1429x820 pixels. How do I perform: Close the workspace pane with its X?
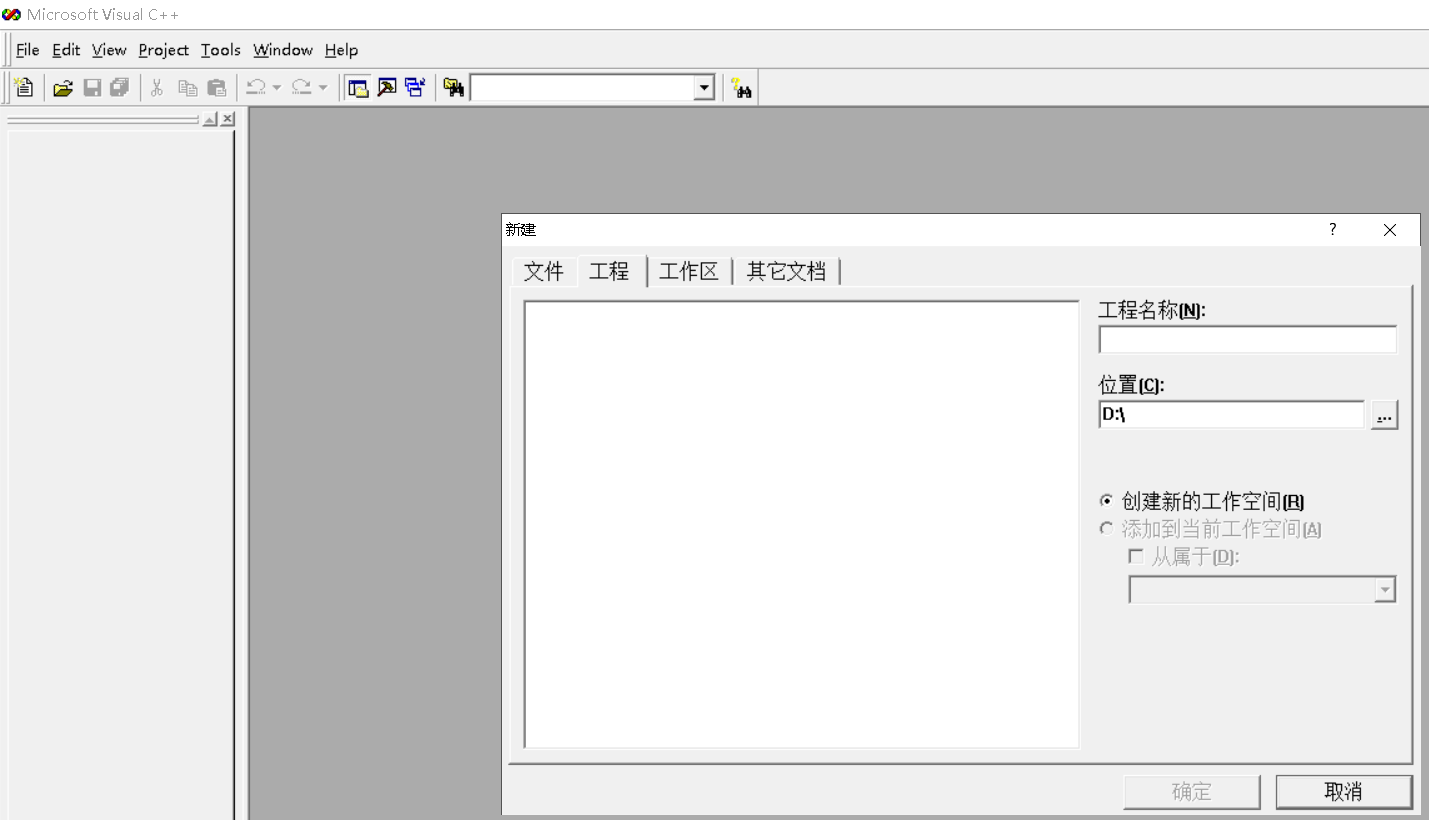(227, 119)
